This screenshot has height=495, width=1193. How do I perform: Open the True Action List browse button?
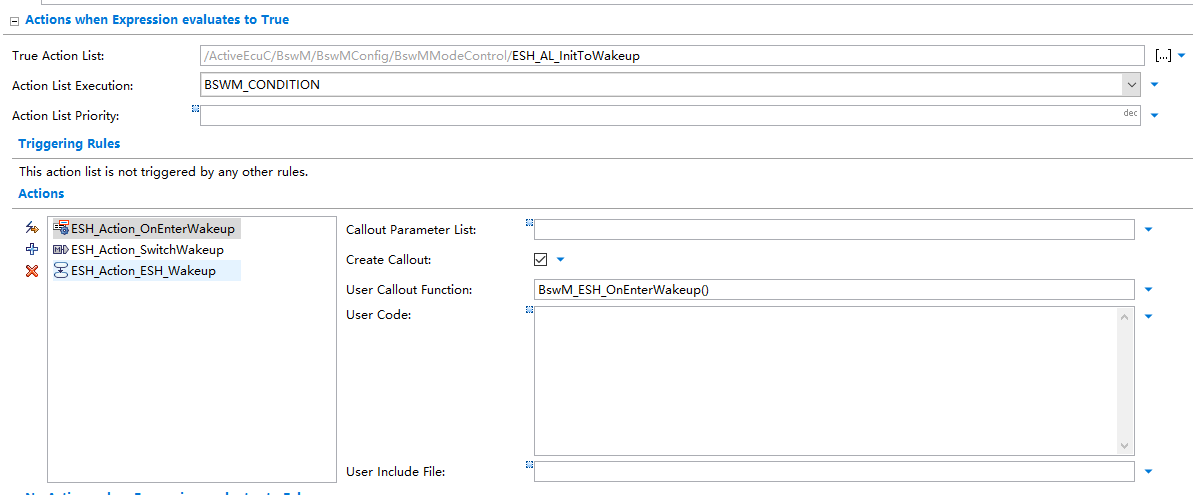pos(1163,55)
